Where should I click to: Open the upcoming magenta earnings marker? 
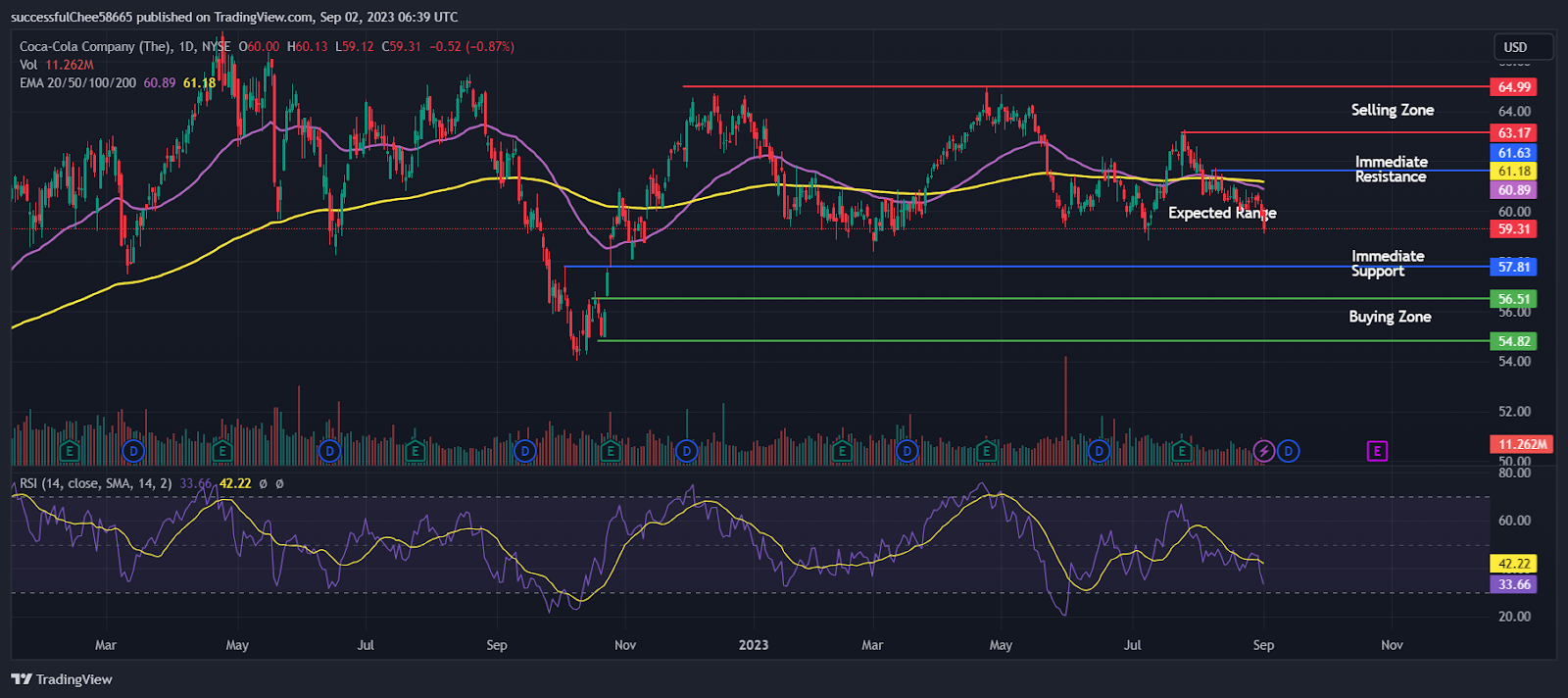click(1377, 451)
